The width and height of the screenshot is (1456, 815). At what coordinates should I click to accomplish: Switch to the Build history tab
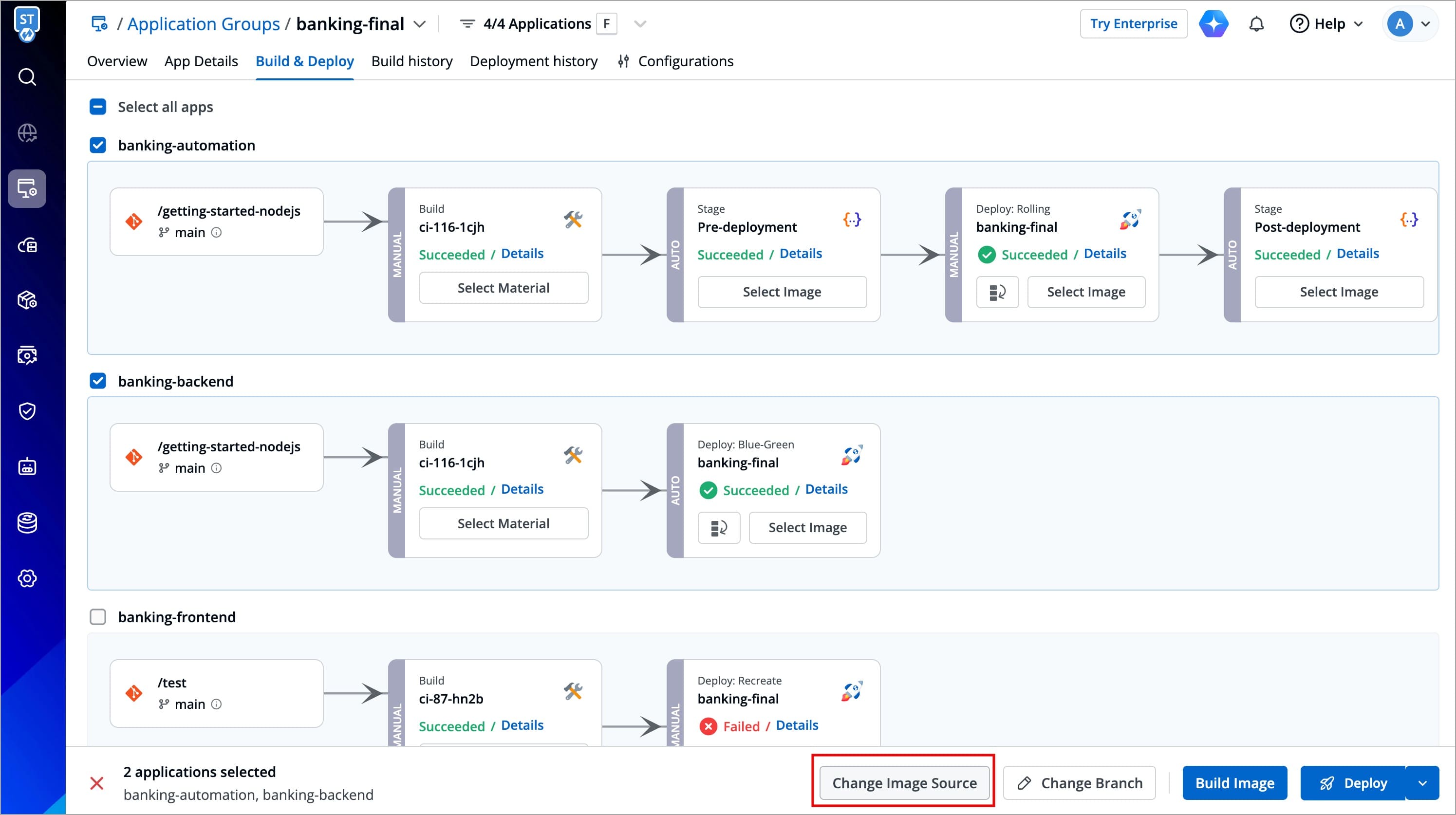[411, 61]
